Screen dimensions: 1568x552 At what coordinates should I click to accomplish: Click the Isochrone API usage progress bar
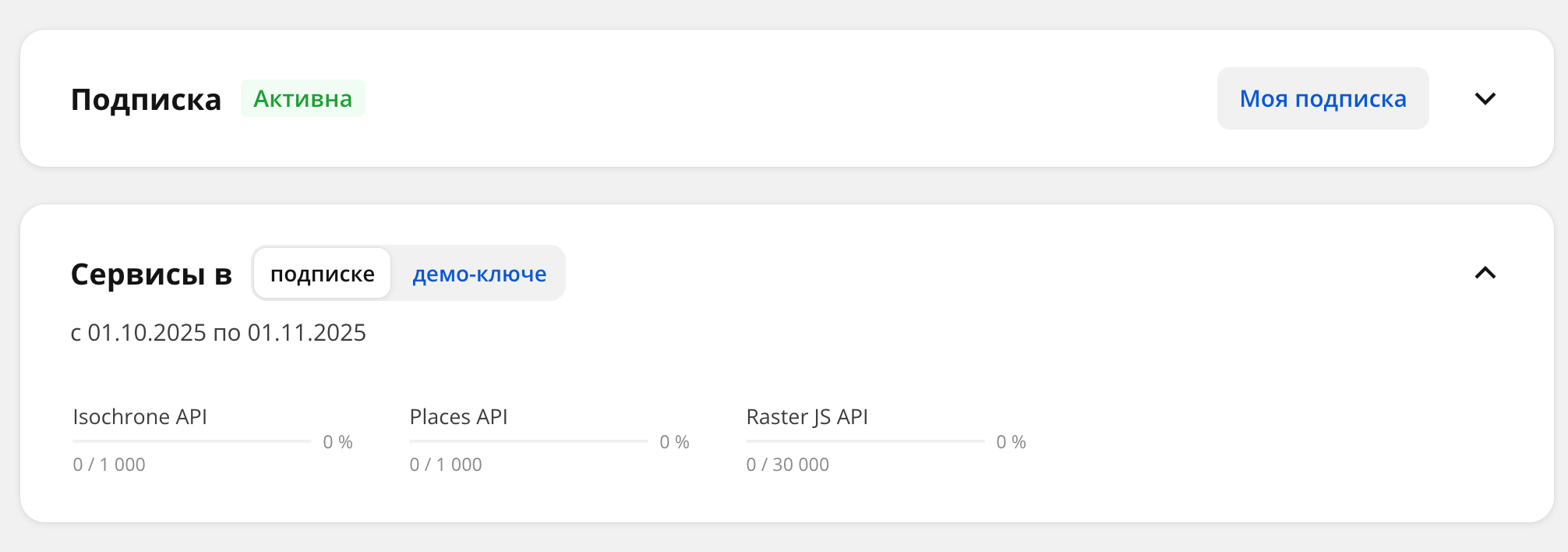click(192, 441)
